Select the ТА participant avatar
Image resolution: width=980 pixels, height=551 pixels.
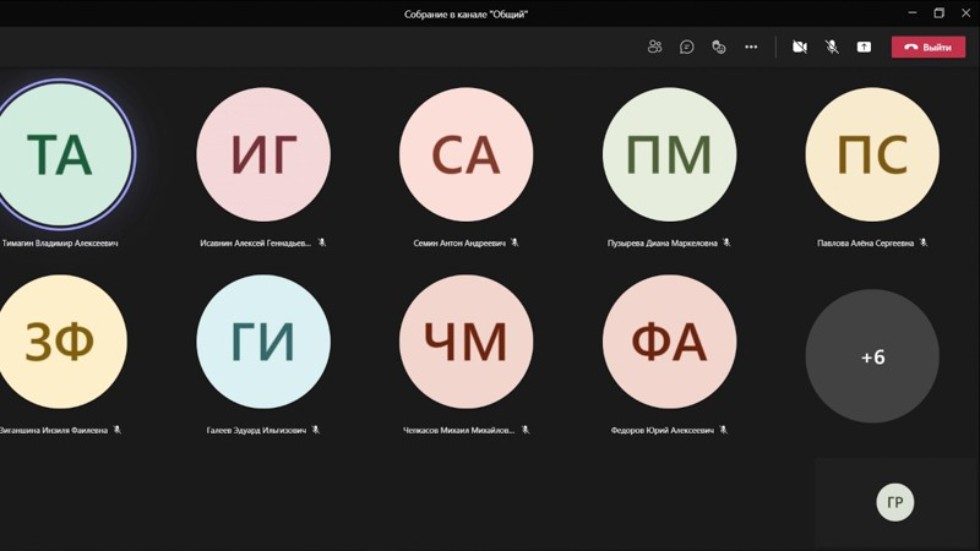coord(62,154)
